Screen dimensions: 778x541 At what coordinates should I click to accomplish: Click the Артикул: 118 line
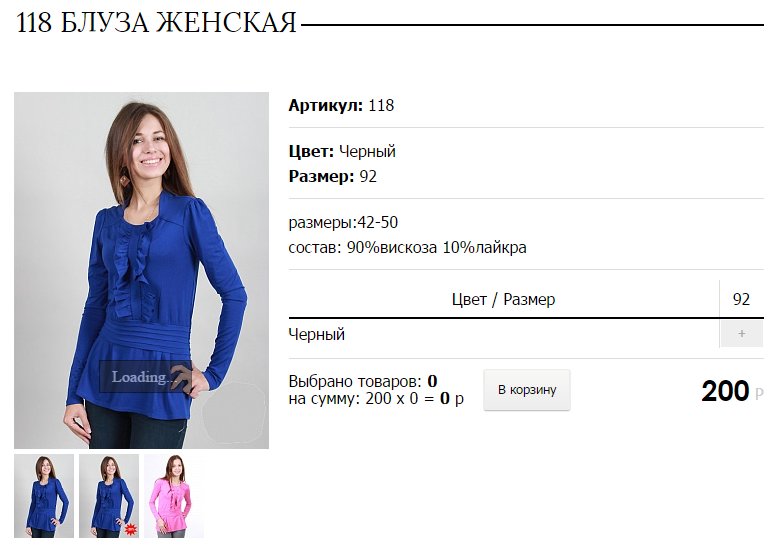341,105
